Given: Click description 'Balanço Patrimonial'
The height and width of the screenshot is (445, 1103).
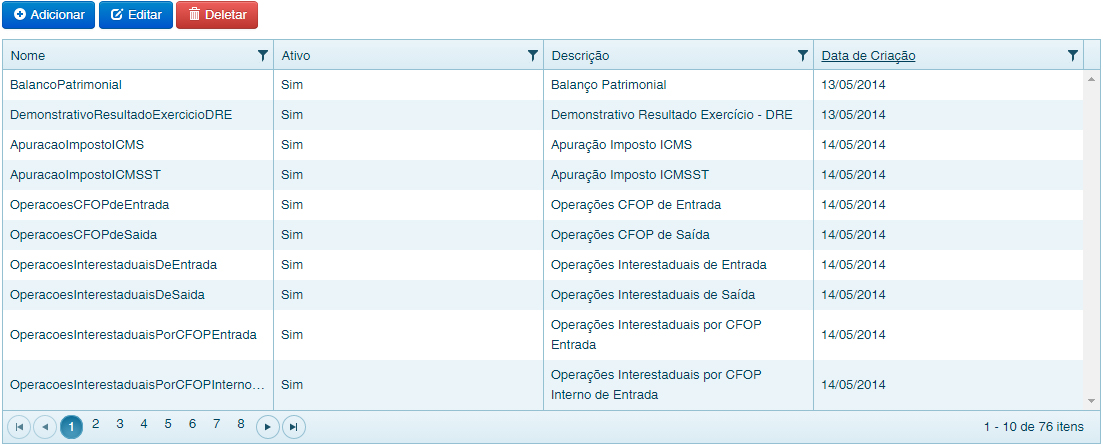Looking at the screenshot, I should tap(608, 84).
